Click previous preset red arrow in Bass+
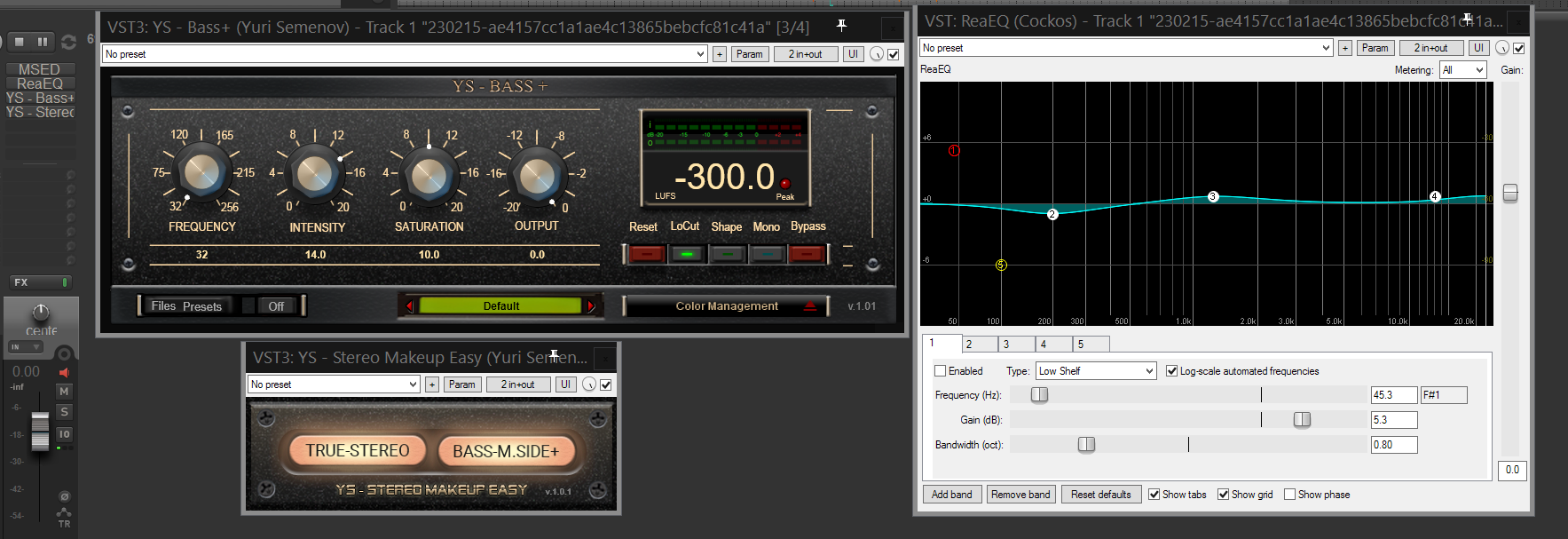 click(x=409, y=306)
